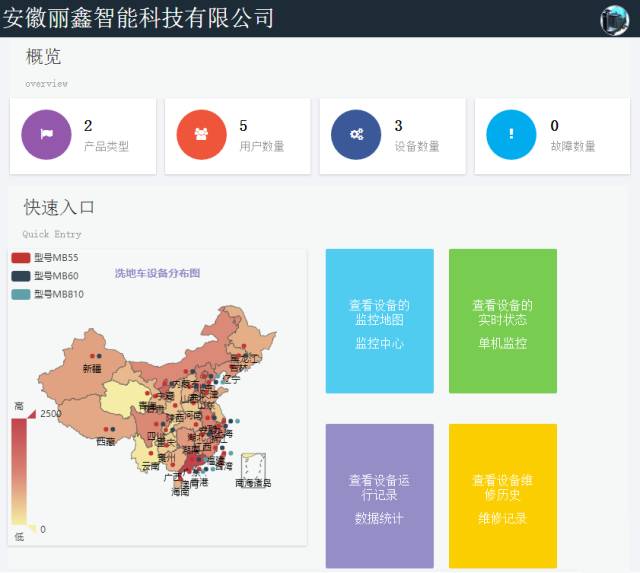The image size is (640, 573).
Task: Open the user avatar in top-right corner
Action: (613, 19)
